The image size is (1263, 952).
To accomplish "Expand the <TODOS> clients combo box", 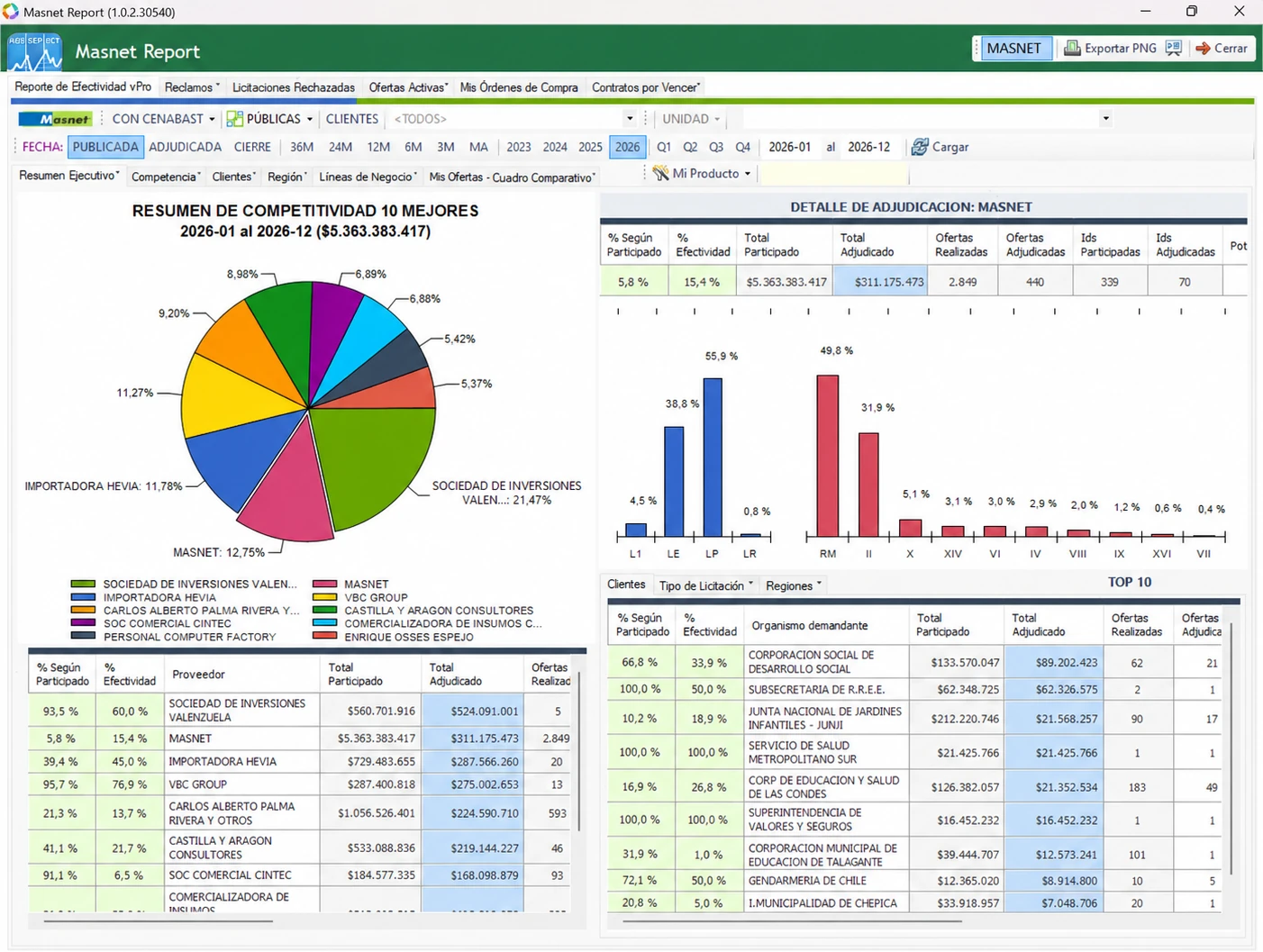I will point(630,119).
